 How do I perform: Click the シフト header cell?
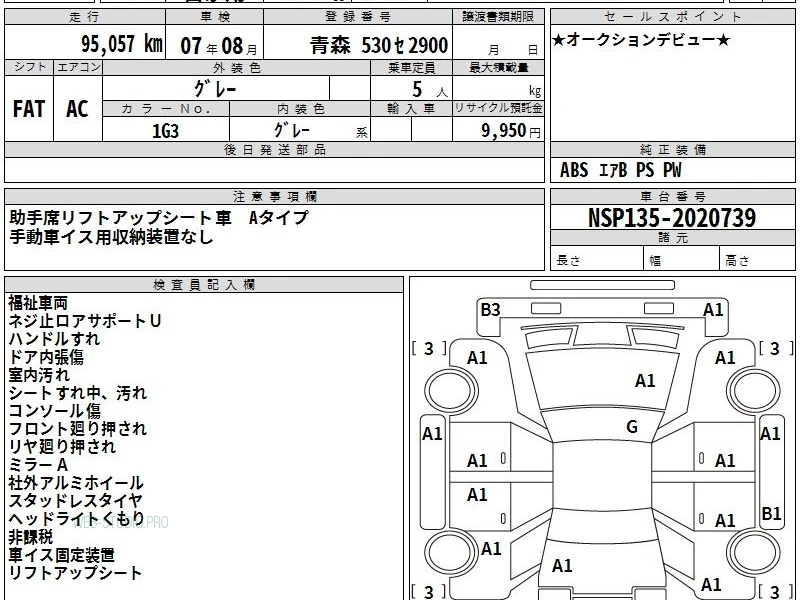tap(29, 67)
